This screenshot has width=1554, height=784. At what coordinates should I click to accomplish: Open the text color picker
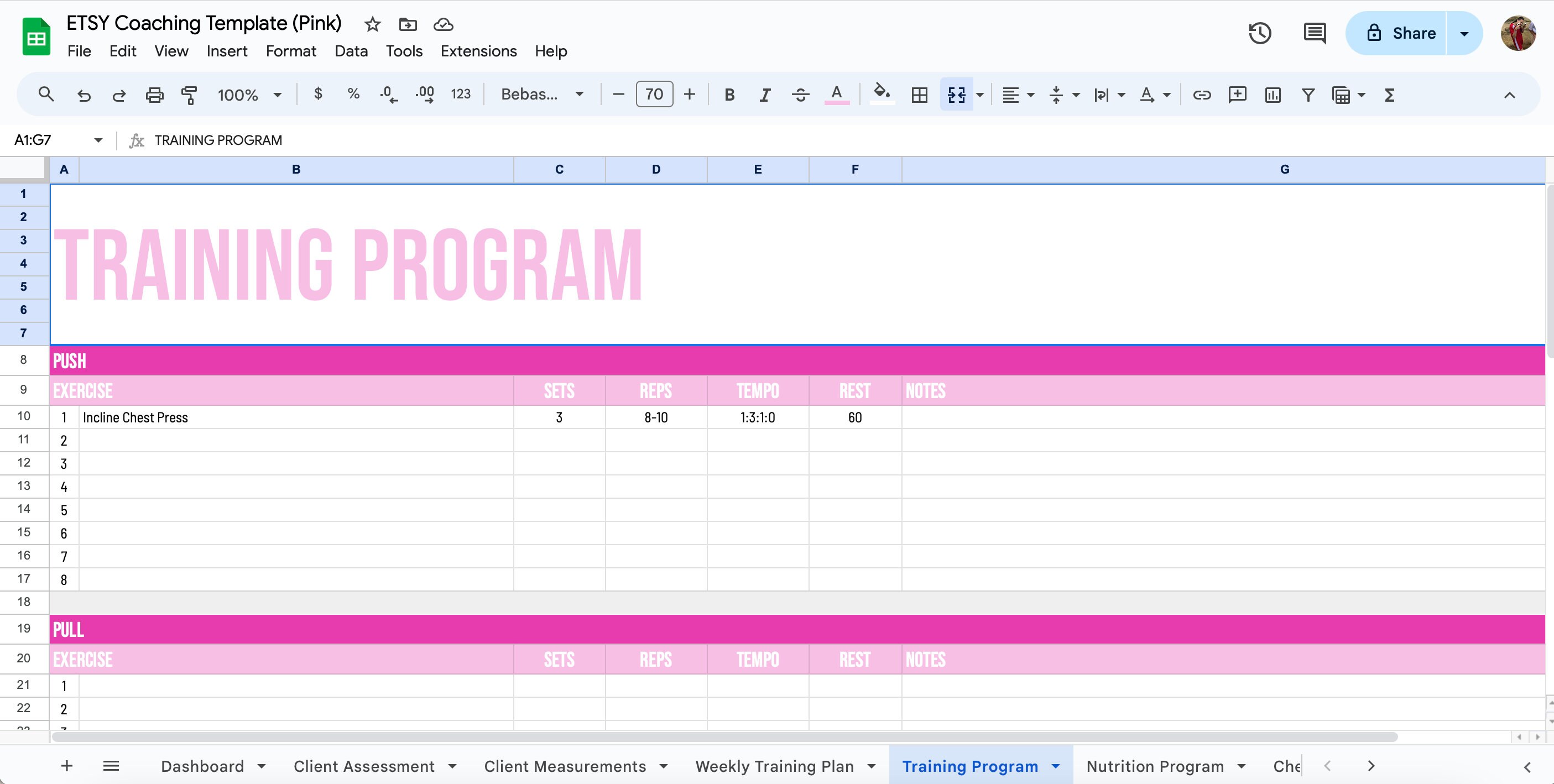click(x=836, y=95)
